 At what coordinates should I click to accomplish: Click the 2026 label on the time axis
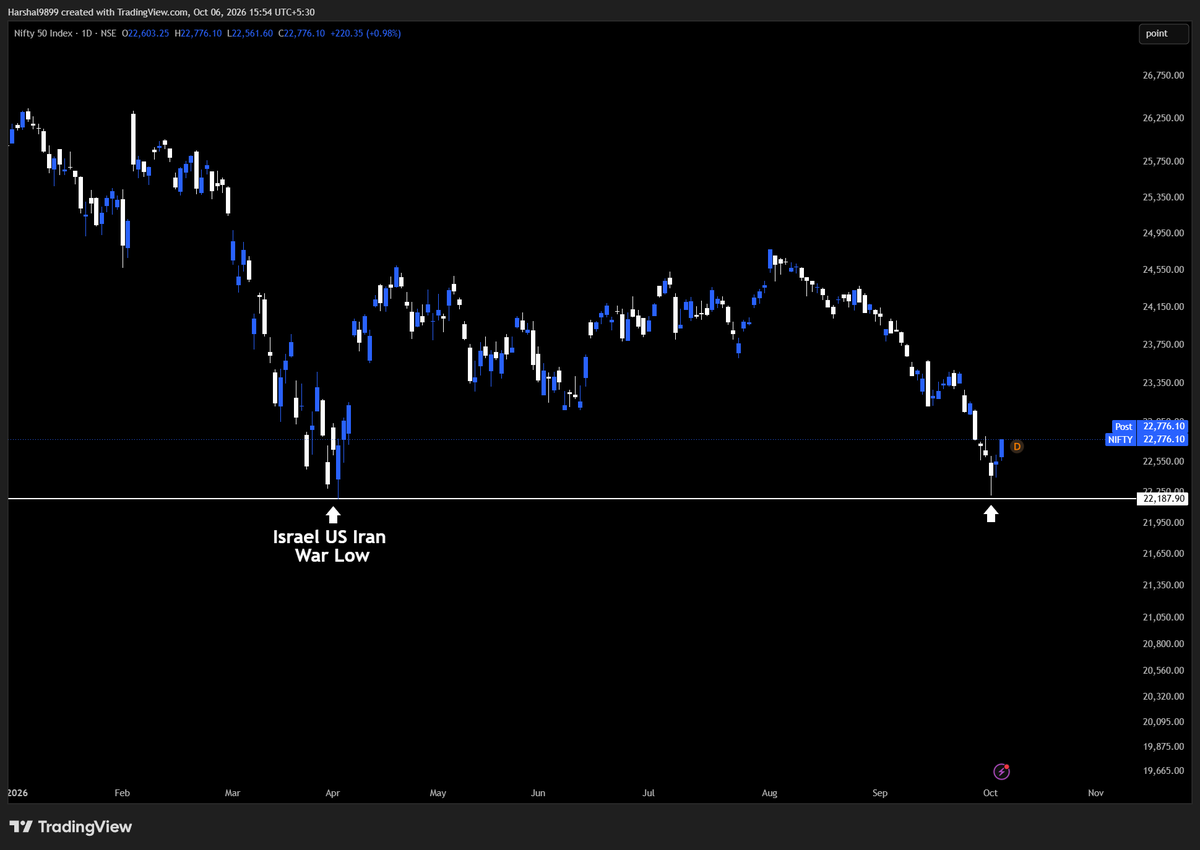pos(17,793)
